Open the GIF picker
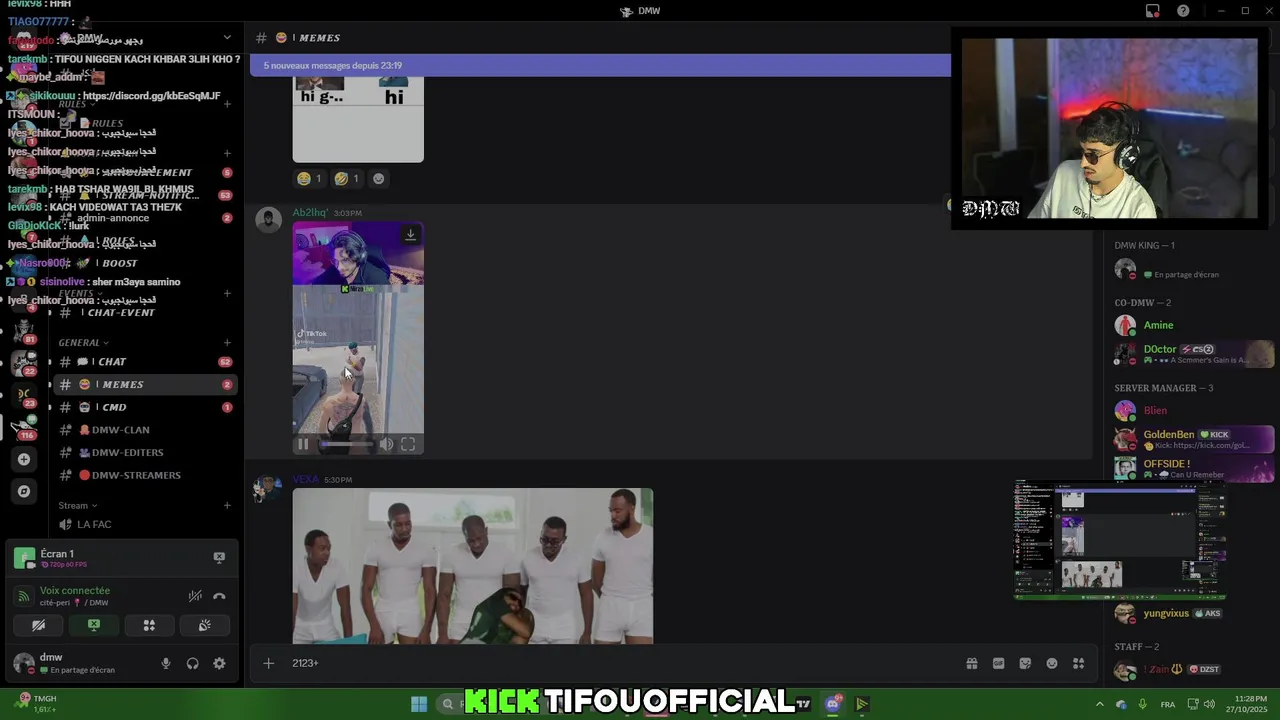1280x720 pixels. click(998, 663)
